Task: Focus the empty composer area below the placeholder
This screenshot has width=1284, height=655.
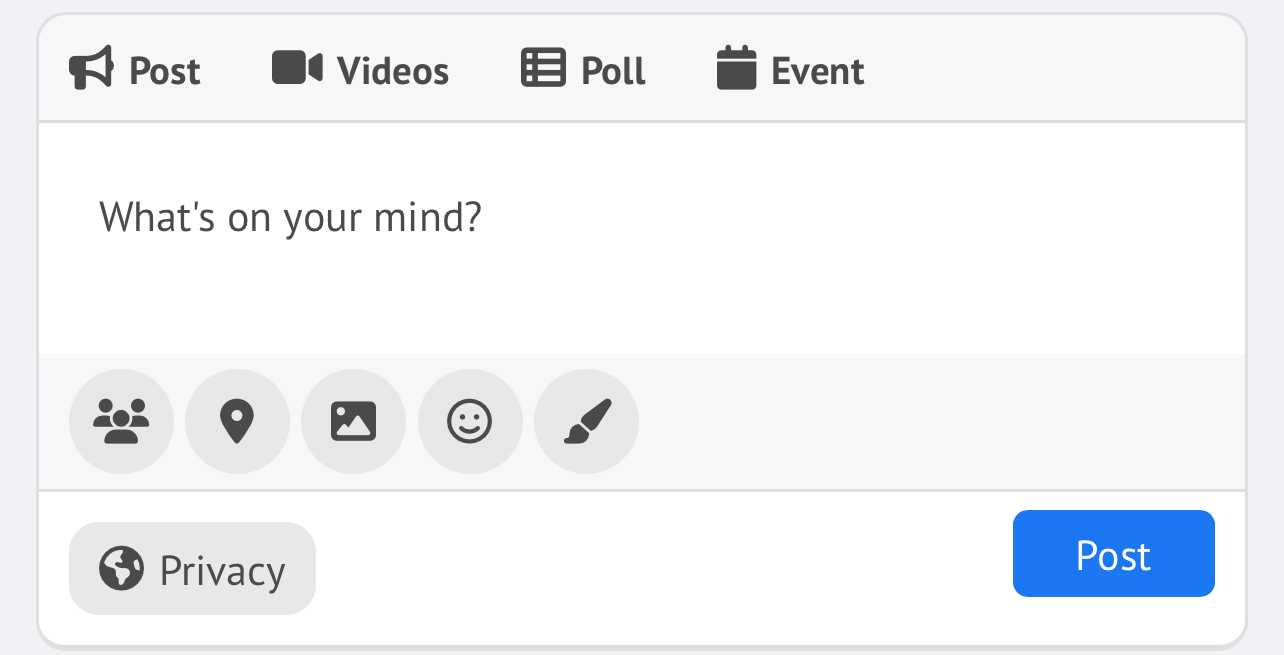Action: [640, 300]
